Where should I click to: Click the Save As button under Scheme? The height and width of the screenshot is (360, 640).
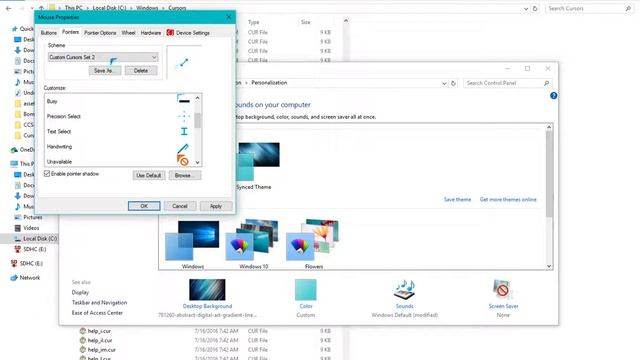pyautogui.click(x=105, y=71)
